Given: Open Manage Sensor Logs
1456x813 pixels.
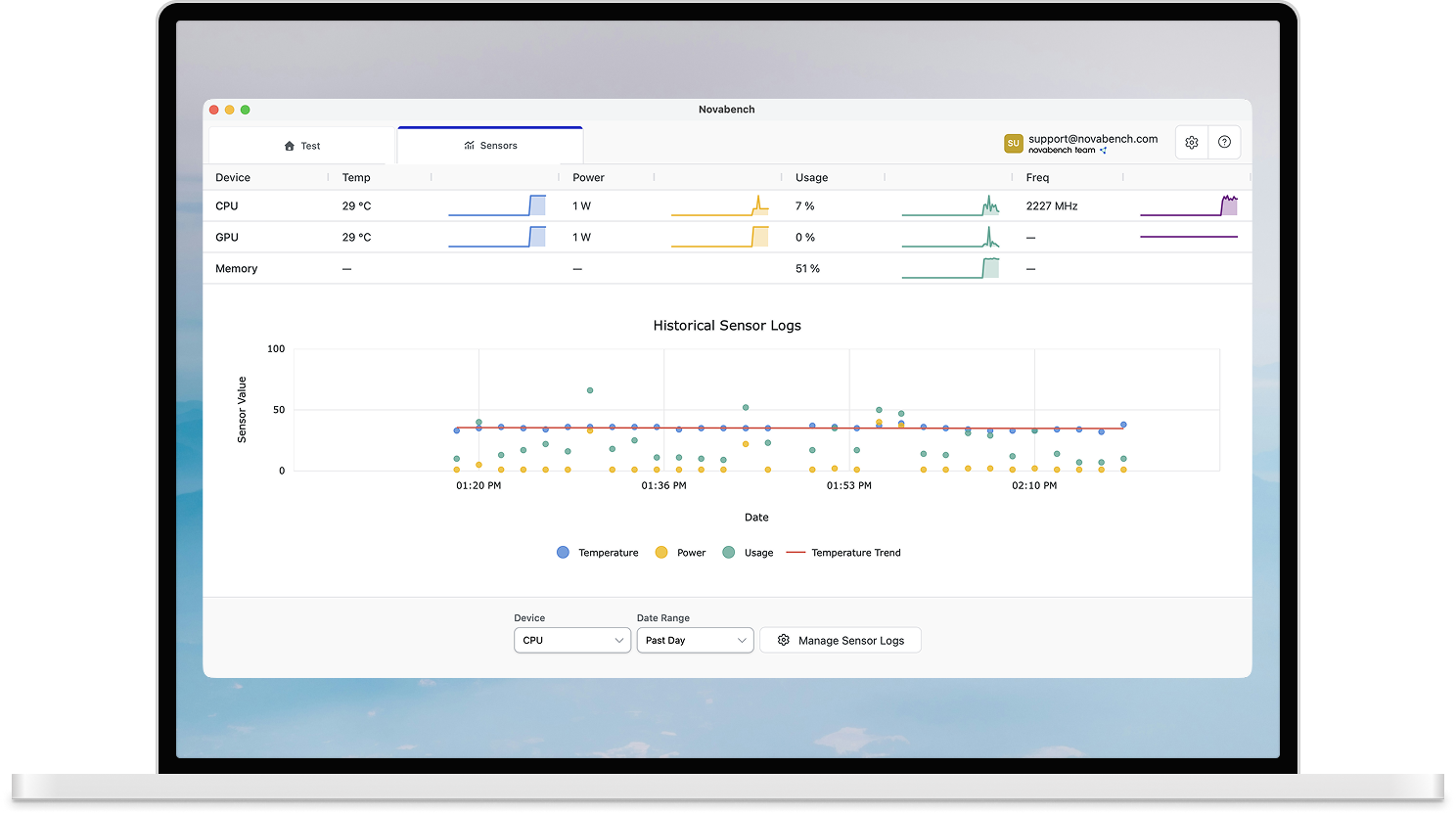Looking at the screenshot, I should click(840, 640).
